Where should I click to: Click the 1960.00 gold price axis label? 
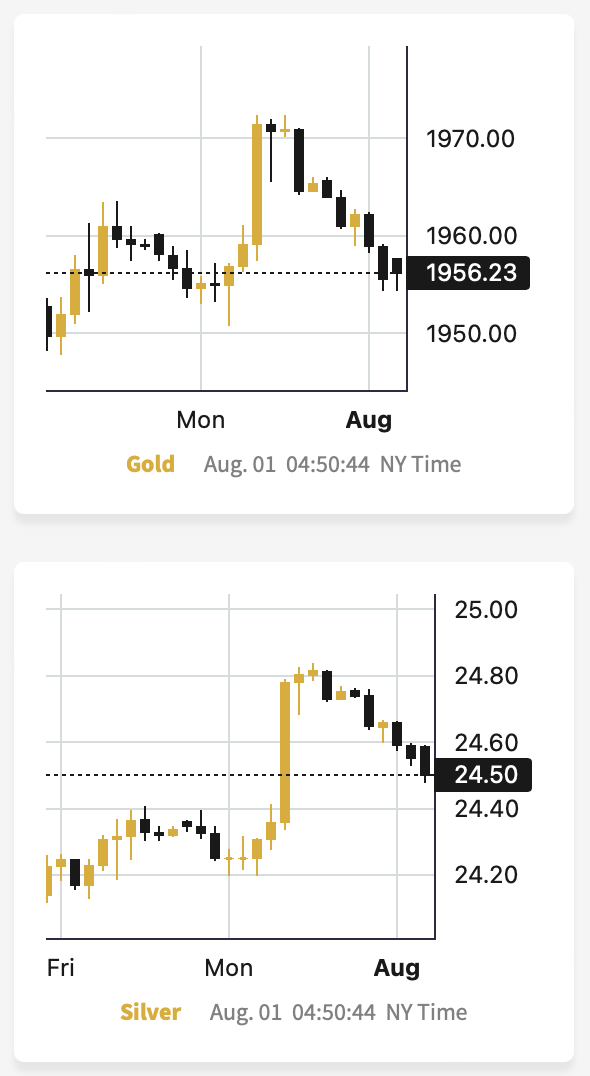[471, 236]
